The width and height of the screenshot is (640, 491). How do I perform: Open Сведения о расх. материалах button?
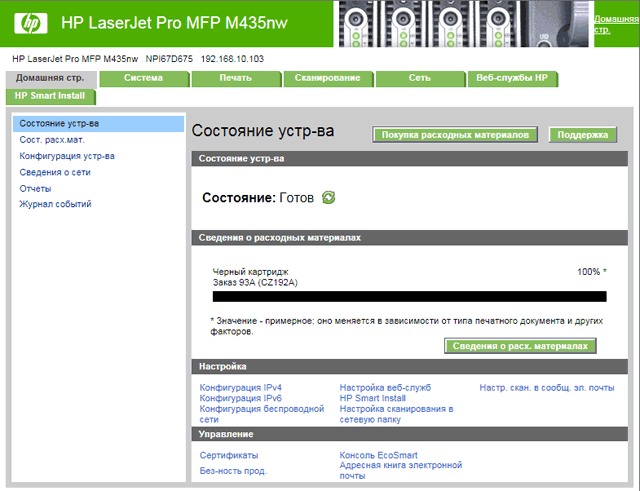tap(520, 346)
